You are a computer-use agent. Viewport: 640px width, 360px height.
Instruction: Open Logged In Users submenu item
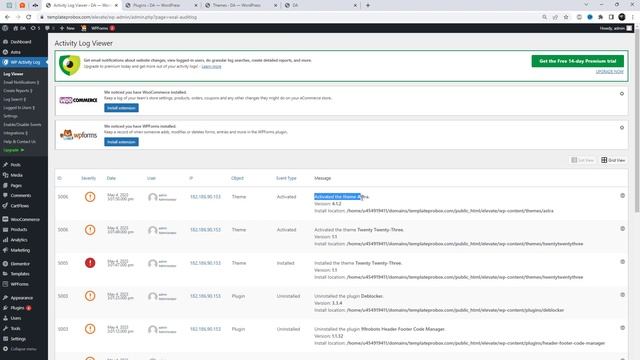click(19, 108)
